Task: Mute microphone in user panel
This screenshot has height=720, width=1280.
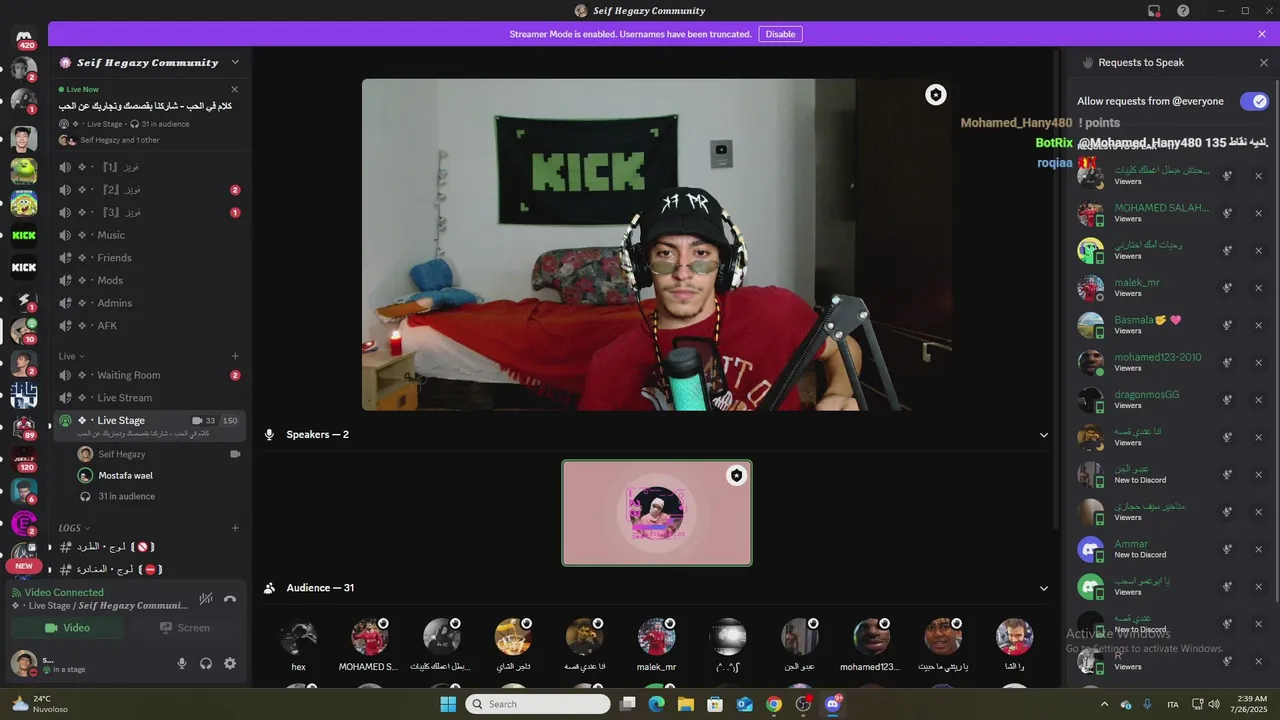Action: [182, 663]
